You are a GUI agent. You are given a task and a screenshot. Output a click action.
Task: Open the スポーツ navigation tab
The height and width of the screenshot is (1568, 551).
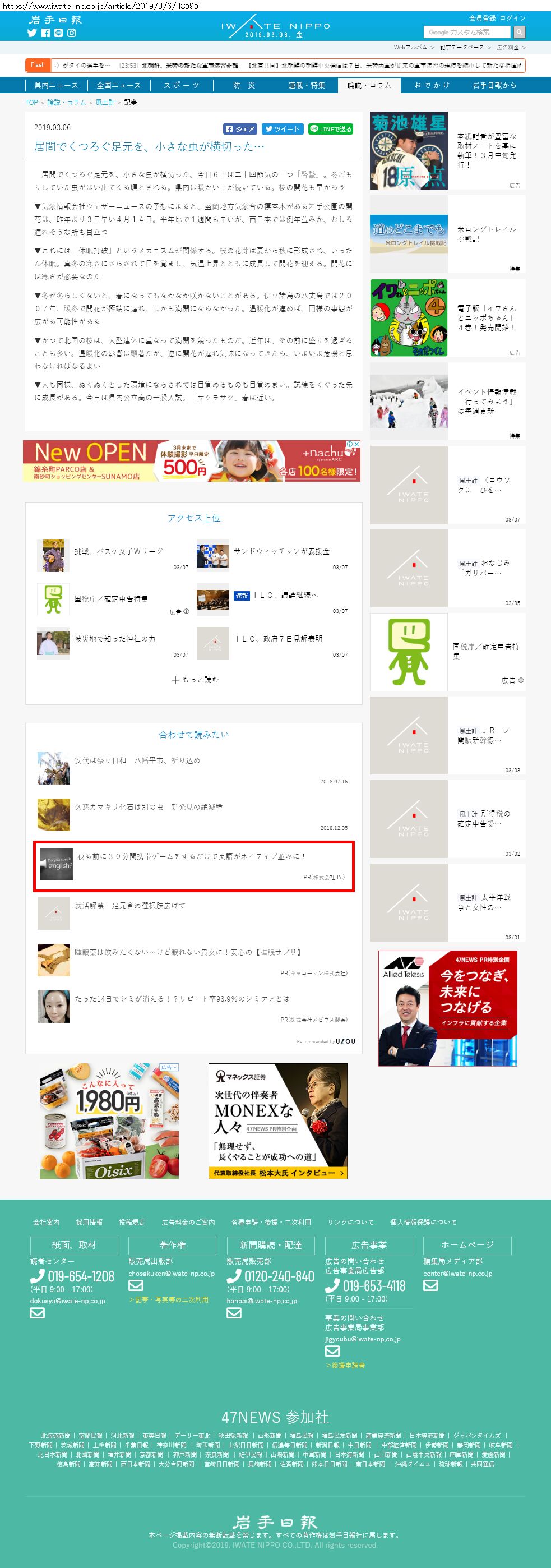[181, 85]
